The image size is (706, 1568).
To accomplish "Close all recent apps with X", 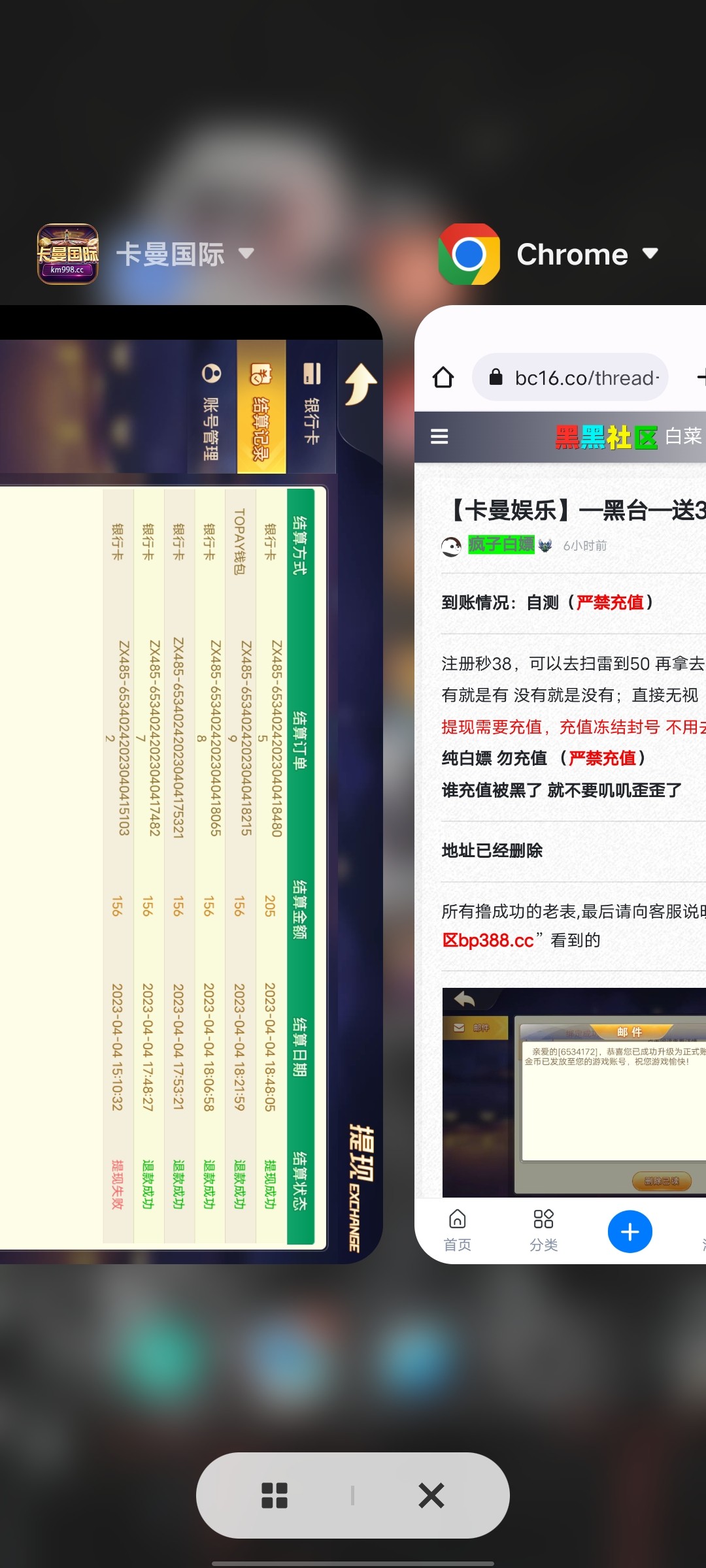I will tap(431, 1495).
